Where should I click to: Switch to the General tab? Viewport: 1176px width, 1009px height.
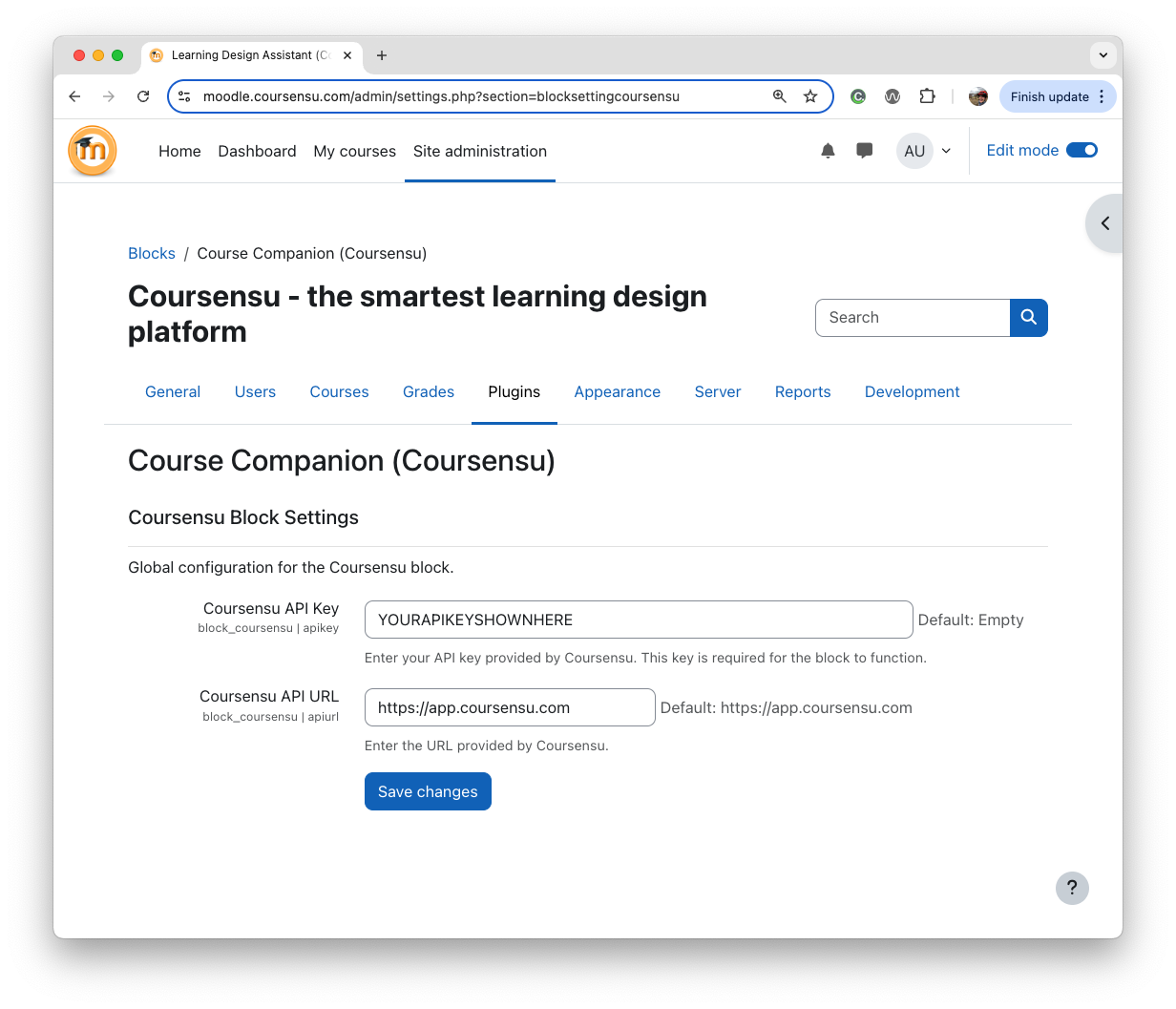[173, 391]
